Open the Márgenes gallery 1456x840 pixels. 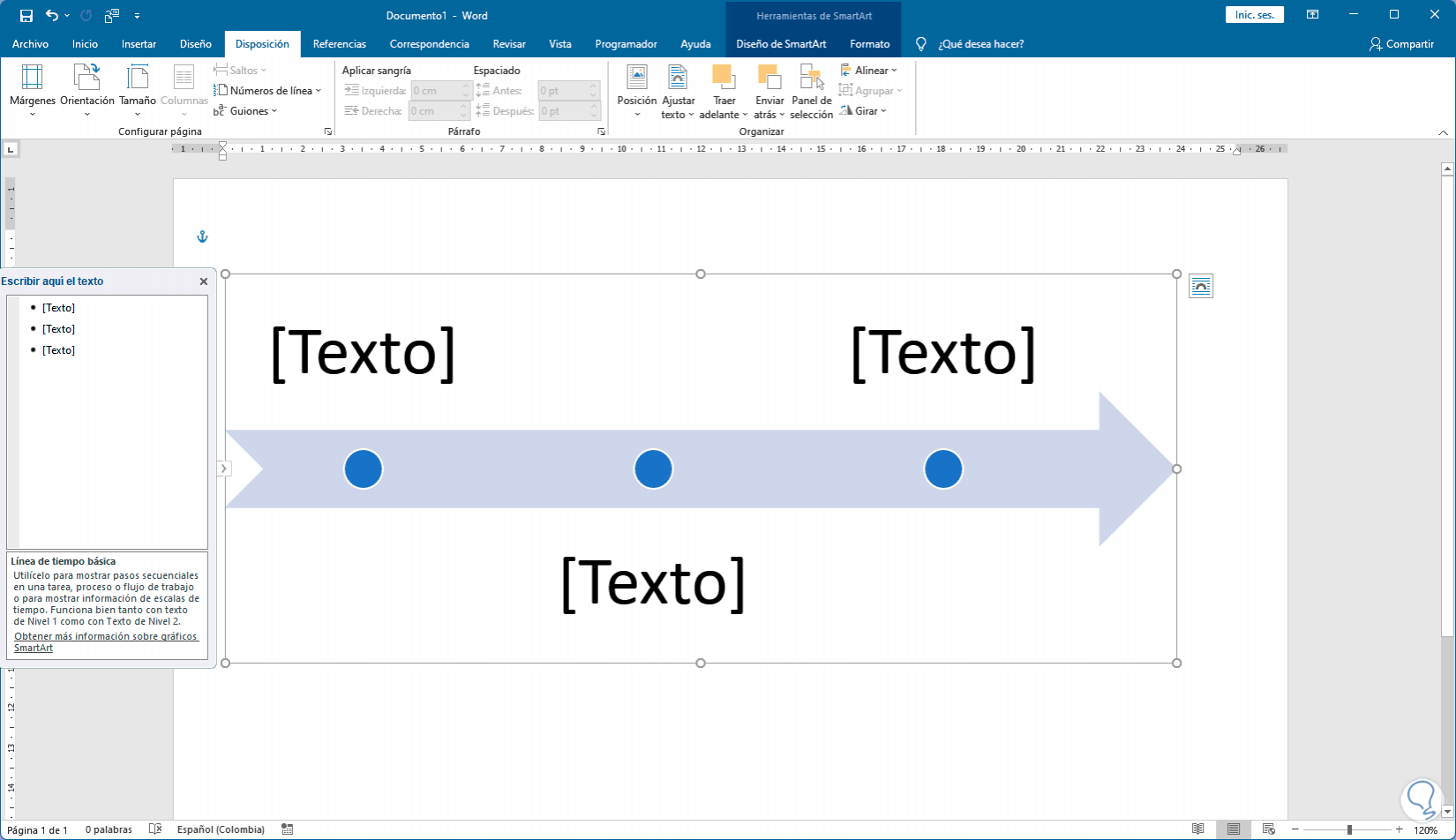(x=33, y=90)
